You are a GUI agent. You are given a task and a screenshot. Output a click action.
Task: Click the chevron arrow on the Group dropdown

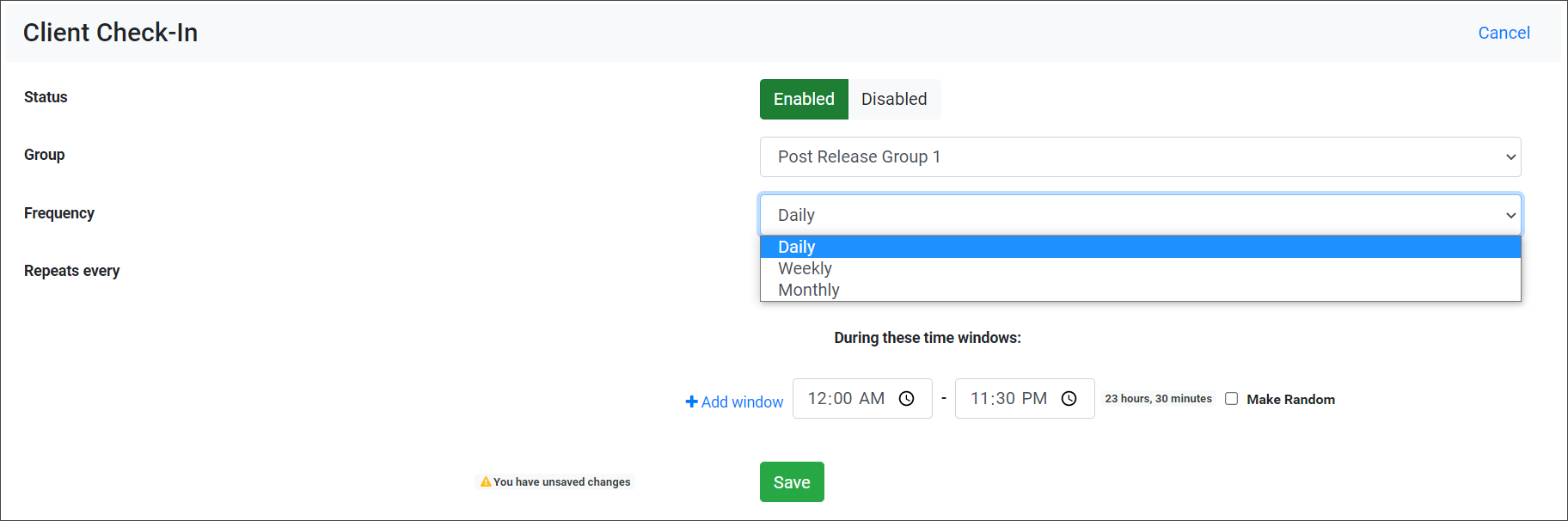pos(1510,157)
